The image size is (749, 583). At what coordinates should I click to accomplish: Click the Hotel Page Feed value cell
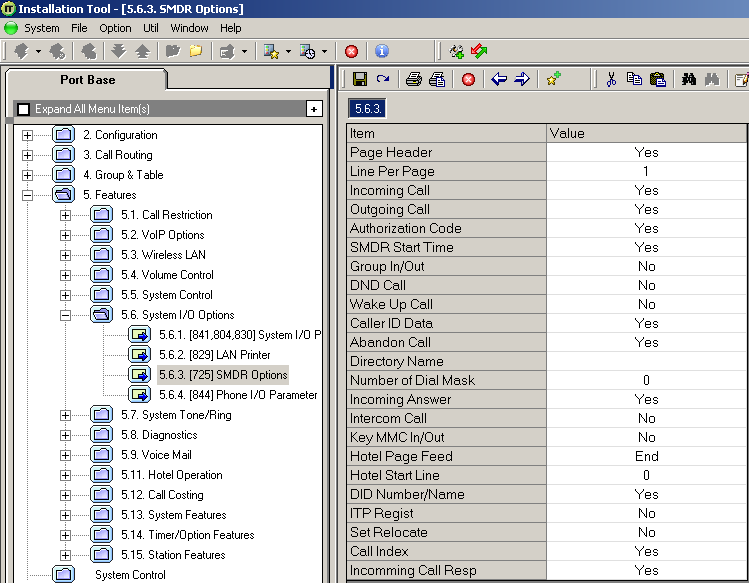coord(646,456)
